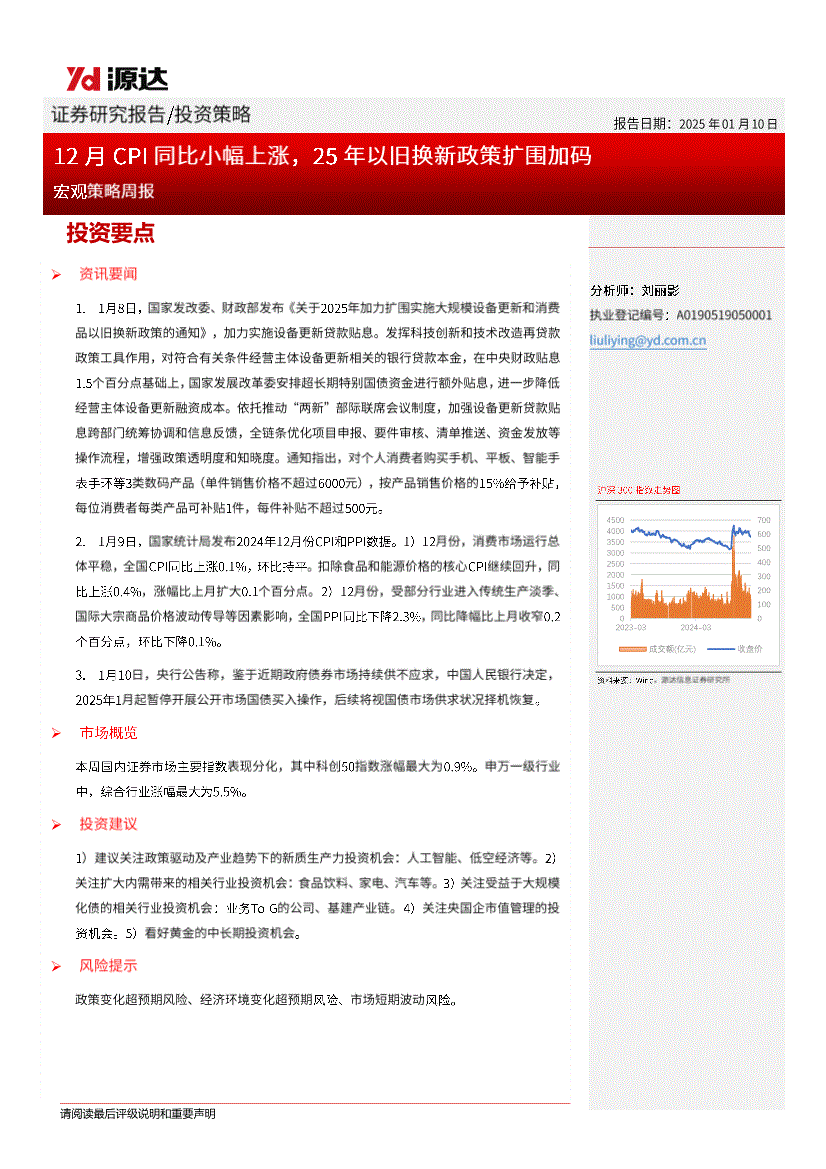Click the Yd 源达 company logo
This screenshot has height=1169, width=826.
pyautogui.click(x=116, y=79)
